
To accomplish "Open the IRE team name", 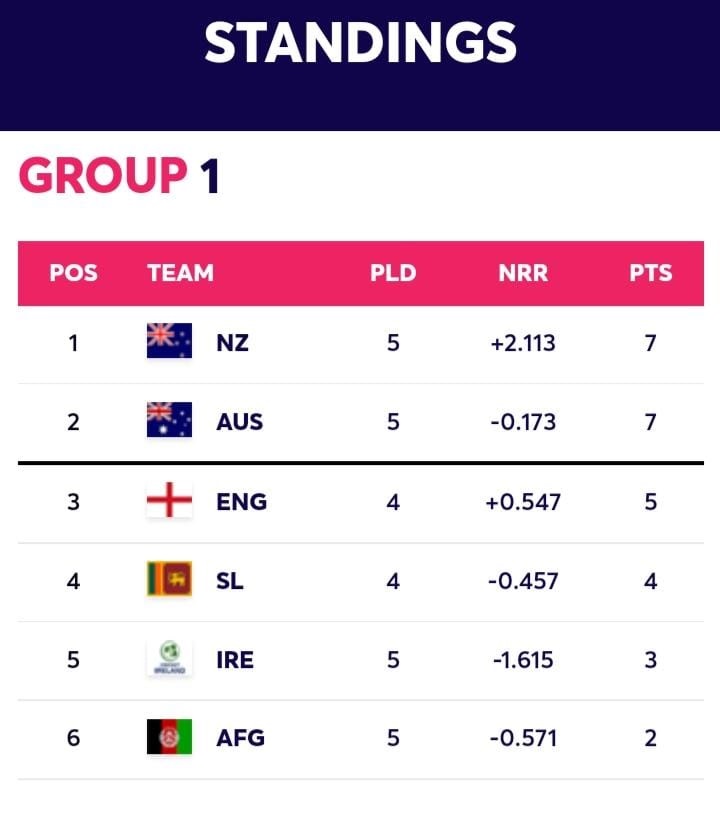I will tap(235, 660).
